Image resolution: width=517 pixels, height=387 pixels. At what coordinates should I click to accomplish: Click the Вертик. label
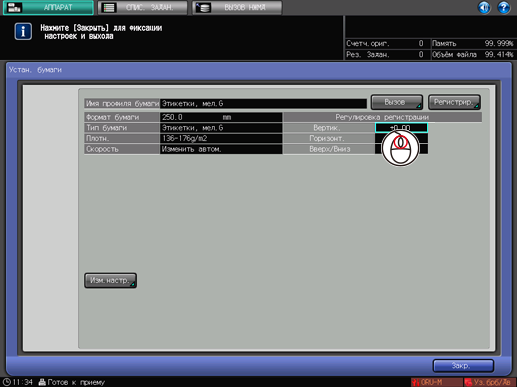point(329,128)
